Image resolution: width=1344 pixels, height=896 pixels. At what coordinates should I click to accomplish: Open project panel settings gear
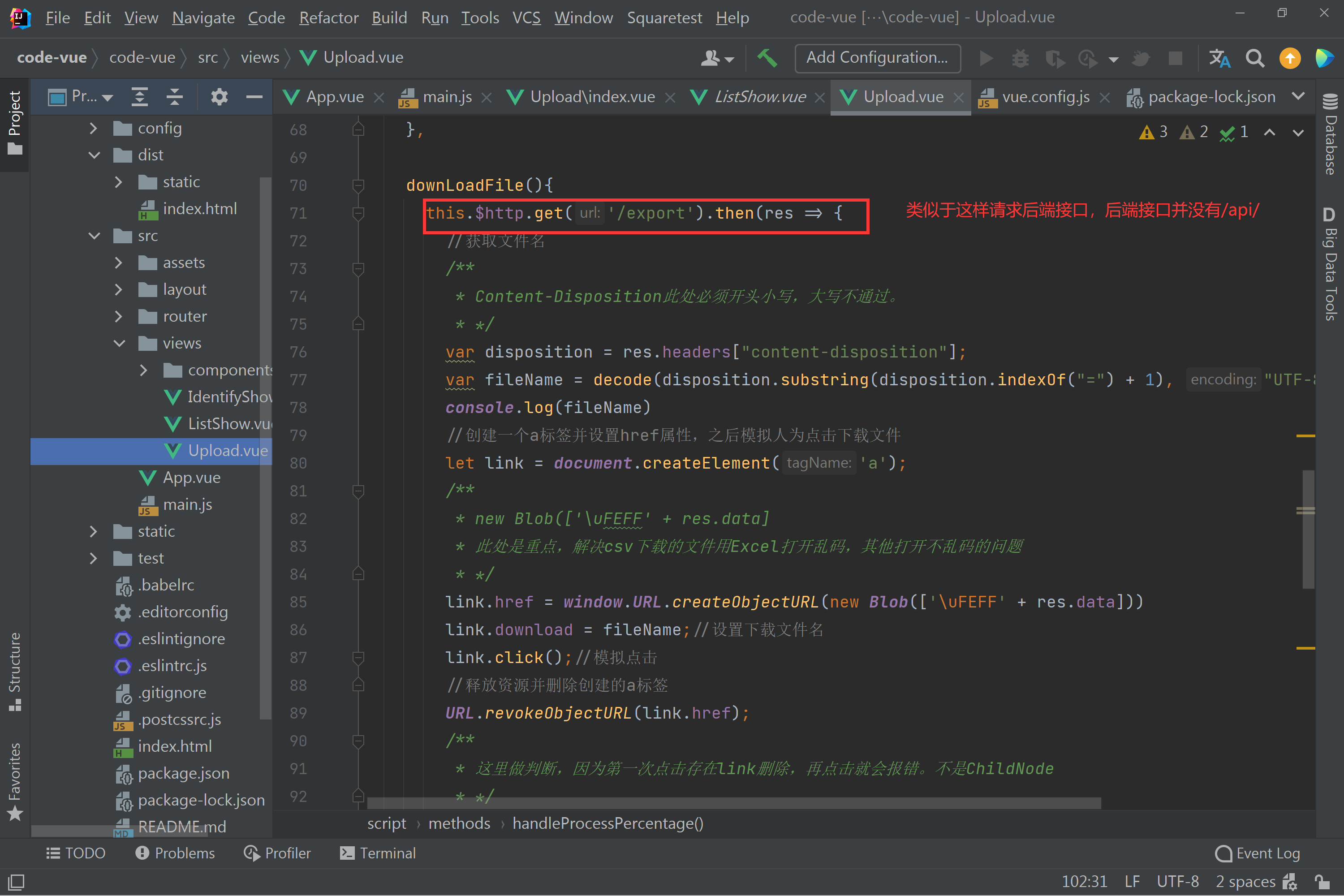[x=219, y=97]
